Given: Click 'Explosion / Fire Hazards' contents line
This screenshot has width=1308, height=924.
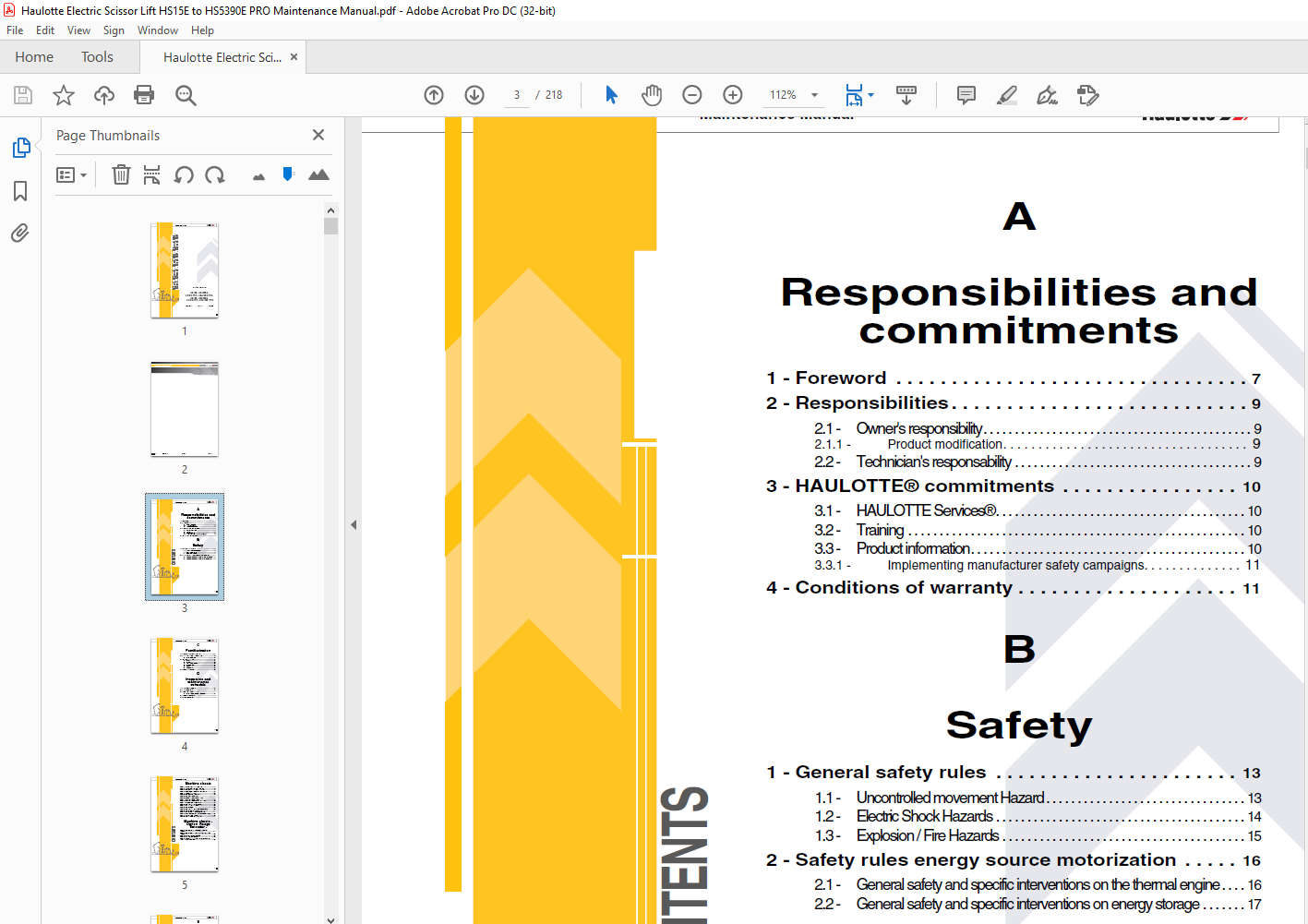Looking at the screenshot, I should (x=1038, y=835).
